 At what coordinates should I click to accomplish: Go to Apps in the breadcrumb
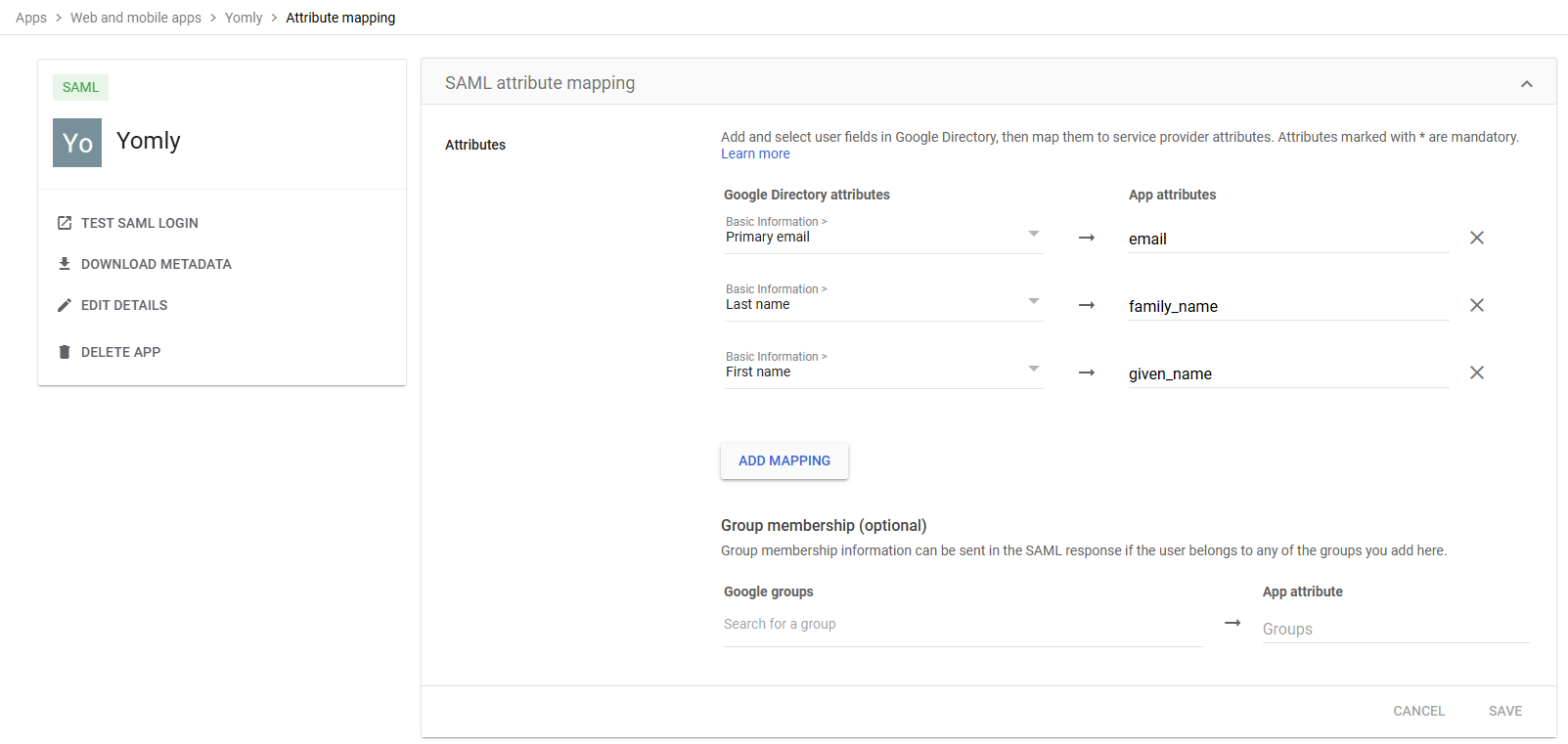point(31,18)
